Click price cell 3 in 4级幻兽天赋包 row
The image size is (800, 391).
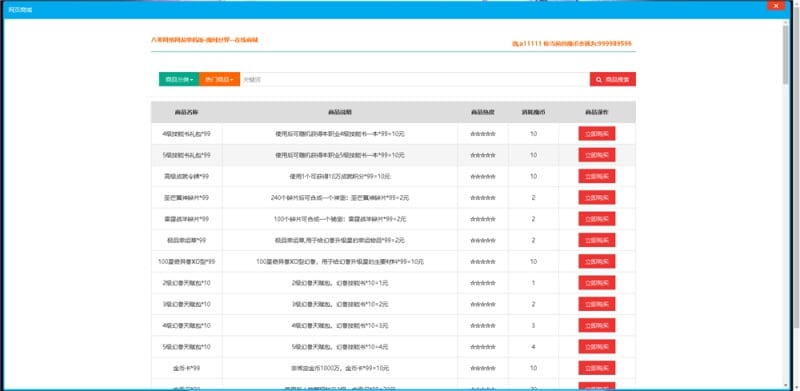coord(533,326)
